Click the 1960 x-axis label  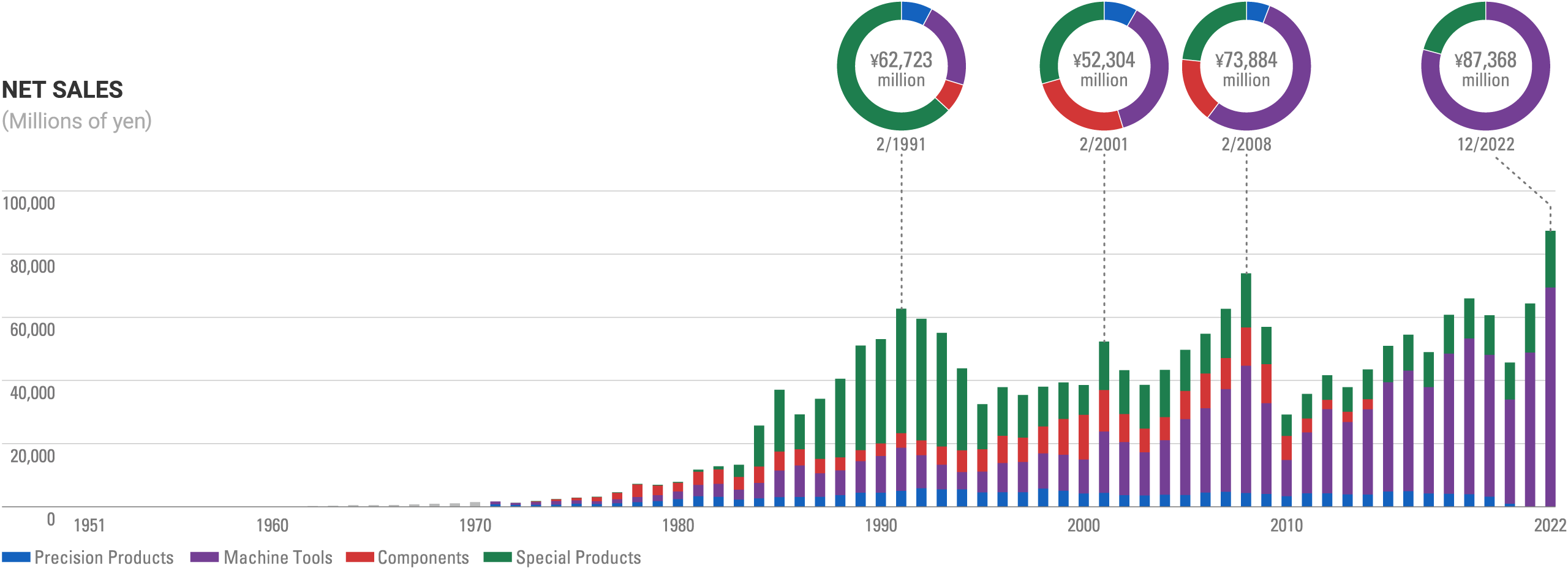point(272,525)
